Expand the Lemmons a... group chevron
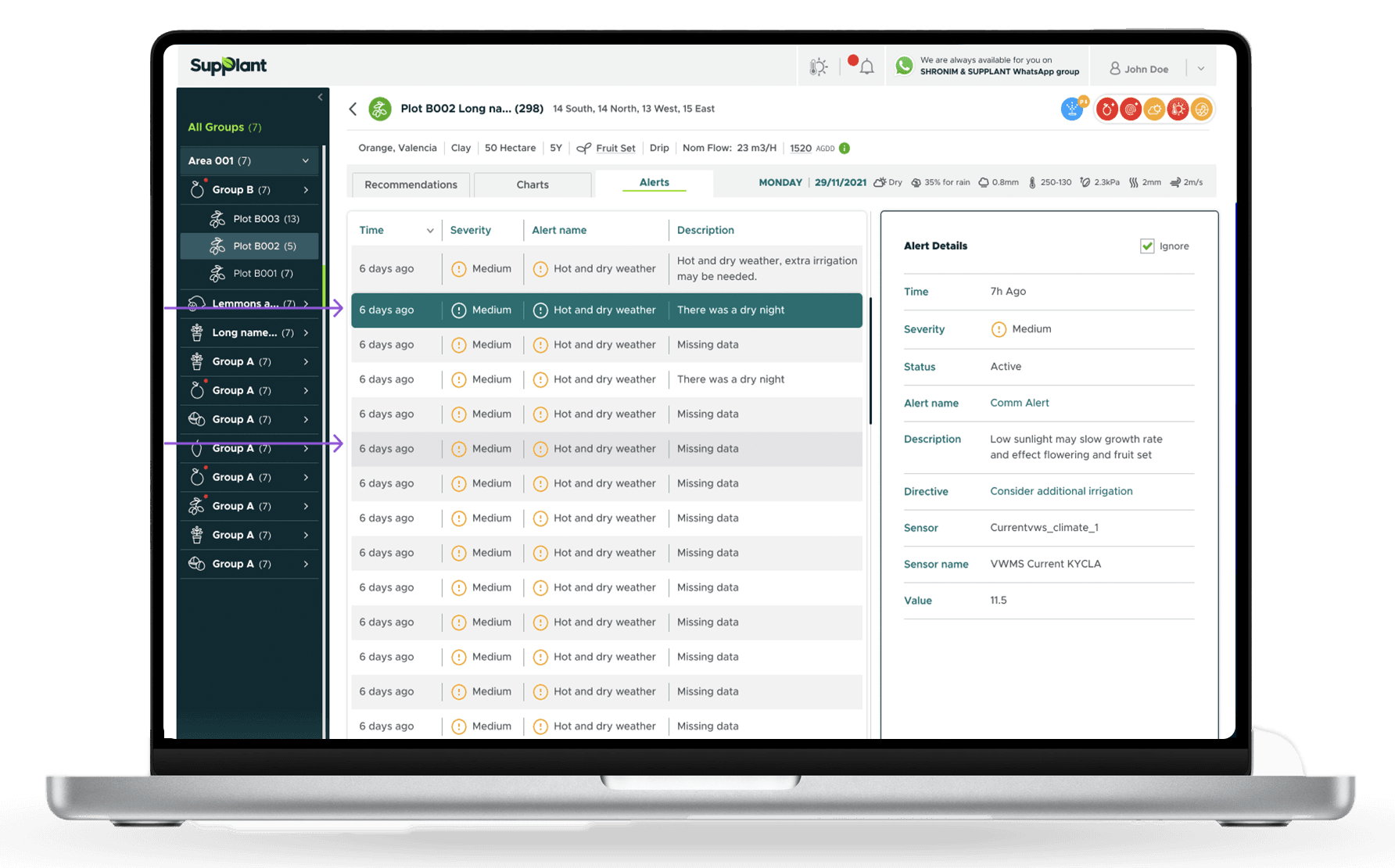1395x868 pixels. (x=306, y=303)
